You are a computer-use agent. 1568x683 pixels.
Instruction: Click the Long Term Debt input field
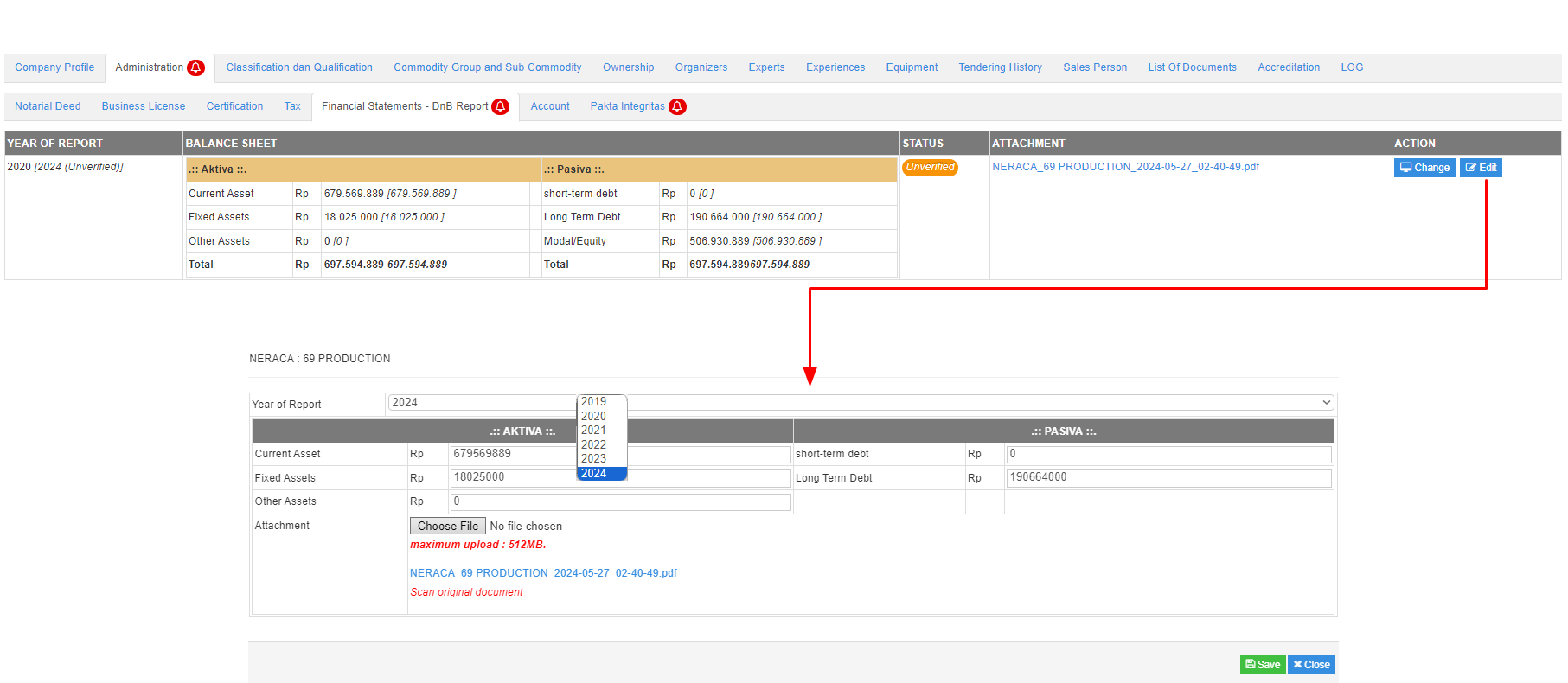pos(1168,477)
